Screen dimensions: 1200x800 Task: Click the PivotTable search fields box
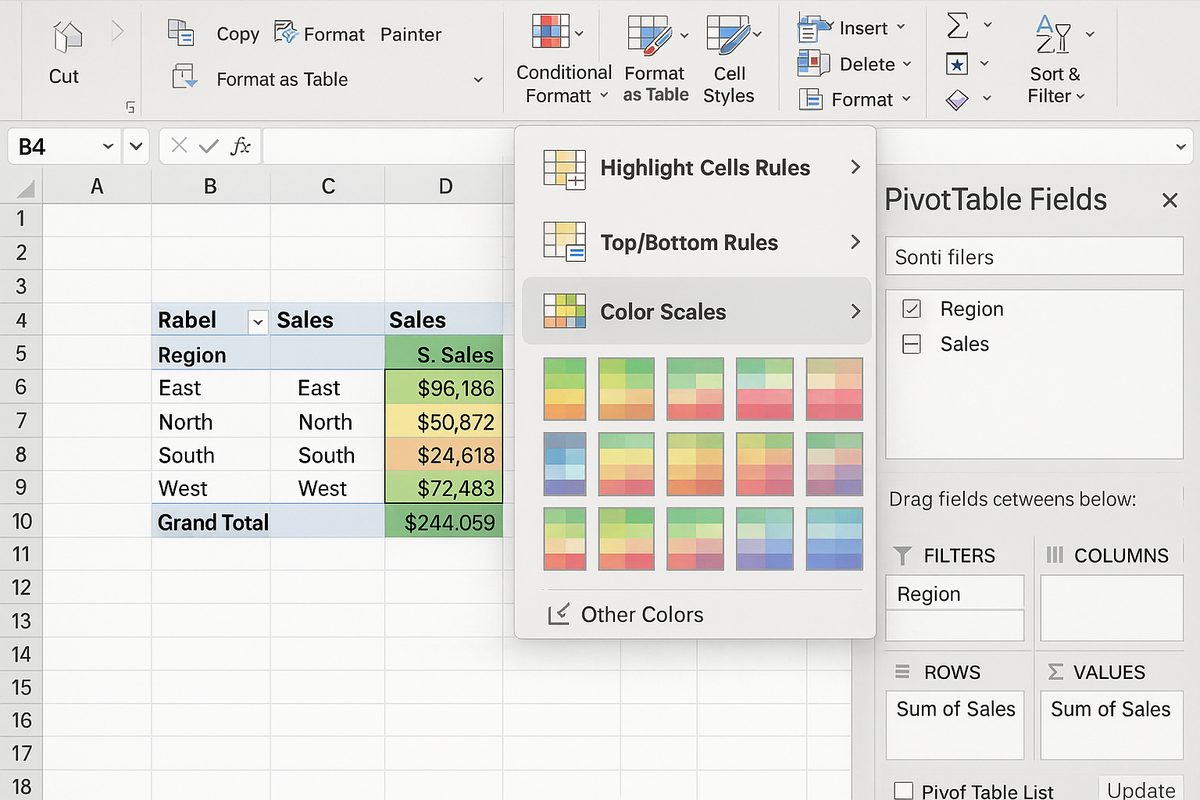(x=1034, y=257)
